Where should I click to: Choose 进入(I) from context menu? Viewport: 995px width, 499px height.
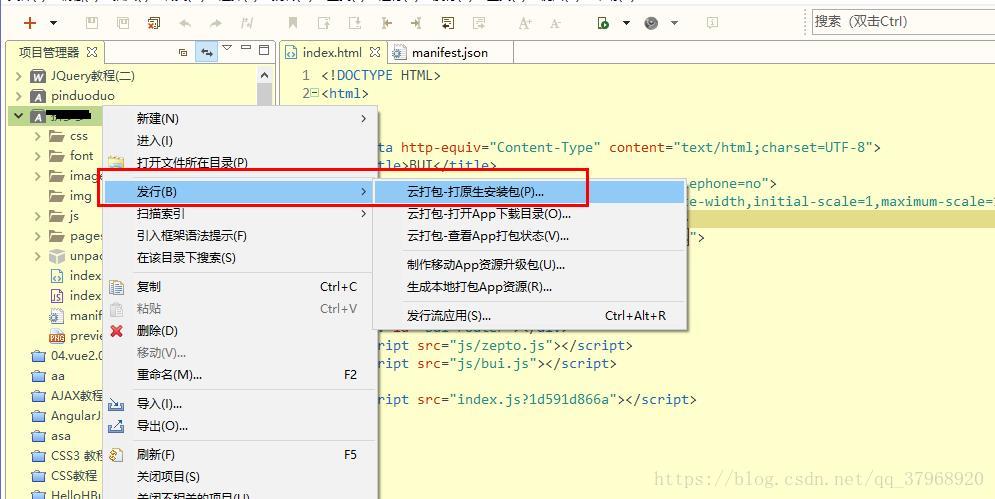point(241,140)
